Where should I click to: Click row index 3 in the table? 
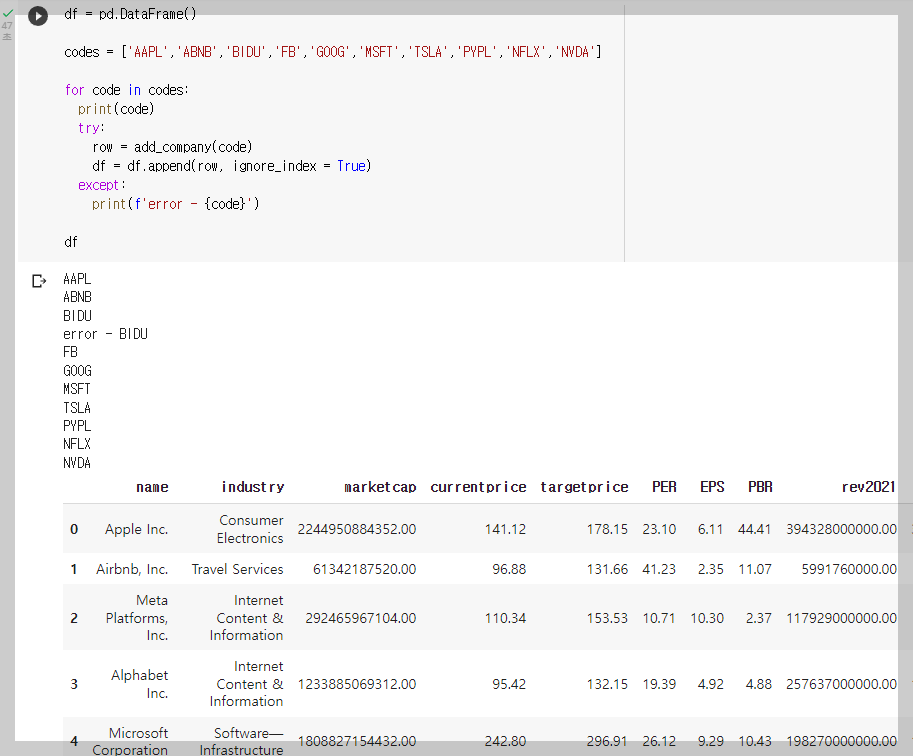74,684
